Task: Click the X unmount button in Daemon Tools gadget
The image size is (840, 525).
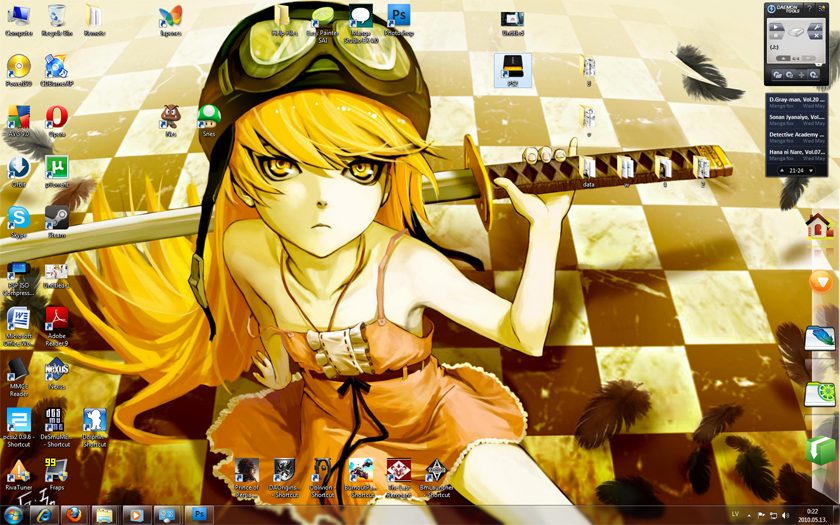Action: (815, 35)
